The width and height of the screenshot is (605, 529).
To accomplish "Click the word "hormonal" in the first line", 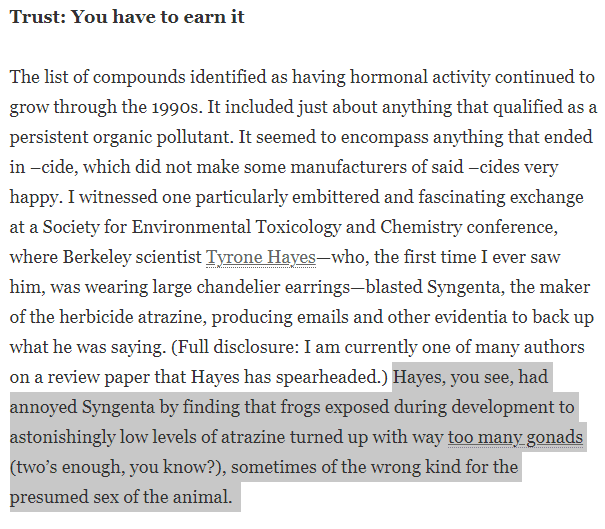I will (x=389, y=77).
